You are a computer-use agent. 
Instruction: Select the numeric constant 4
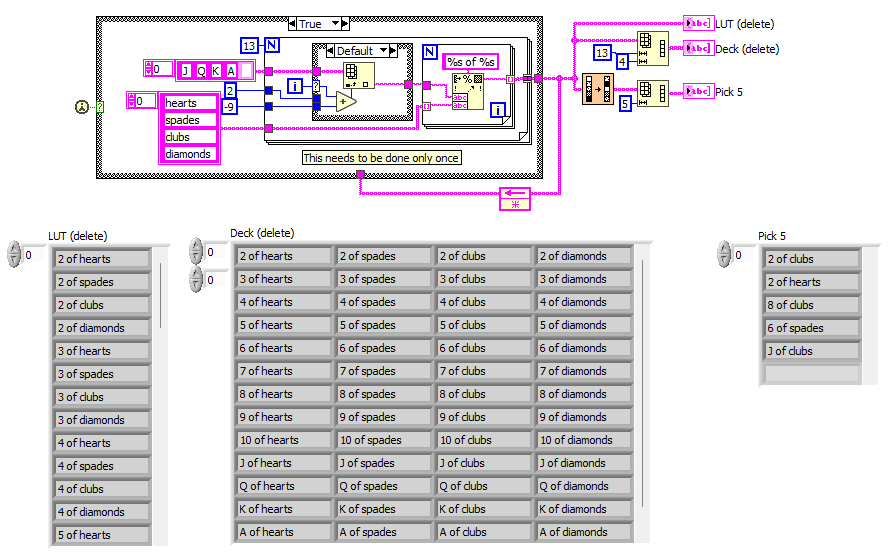623,61
